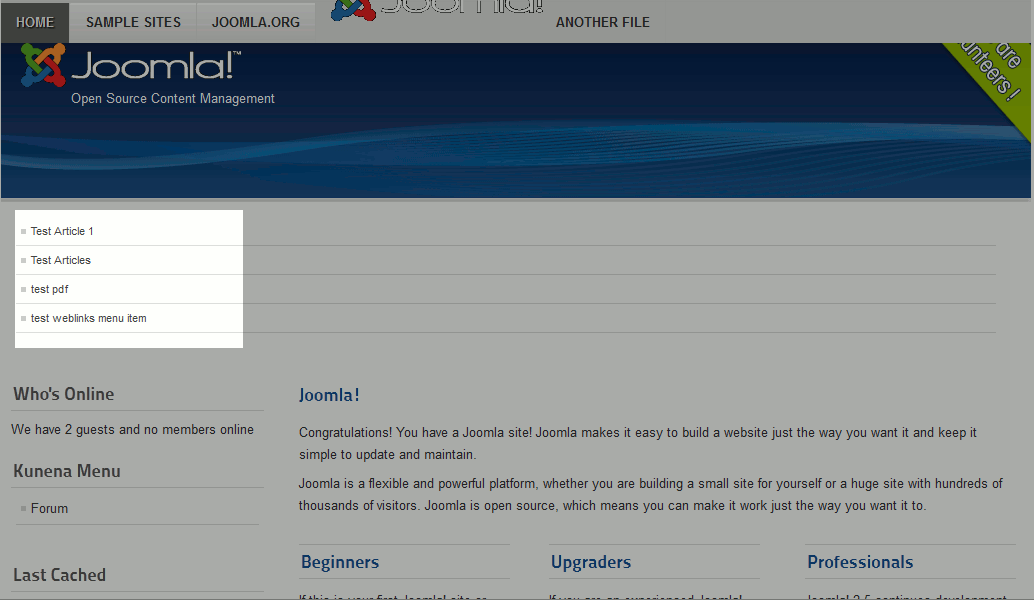Click the Kunena Menu heading
The image size is (1034, 600).
click(x=67, y=471)
